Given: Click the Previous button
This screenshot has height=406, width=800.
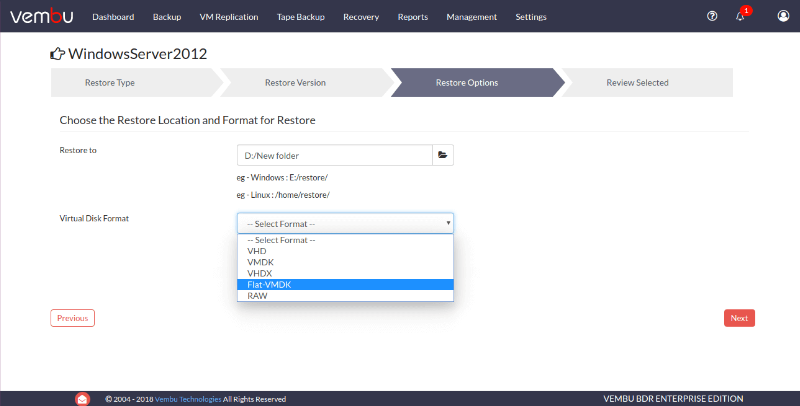Looking at the screenshot, I should coord(72,318).
